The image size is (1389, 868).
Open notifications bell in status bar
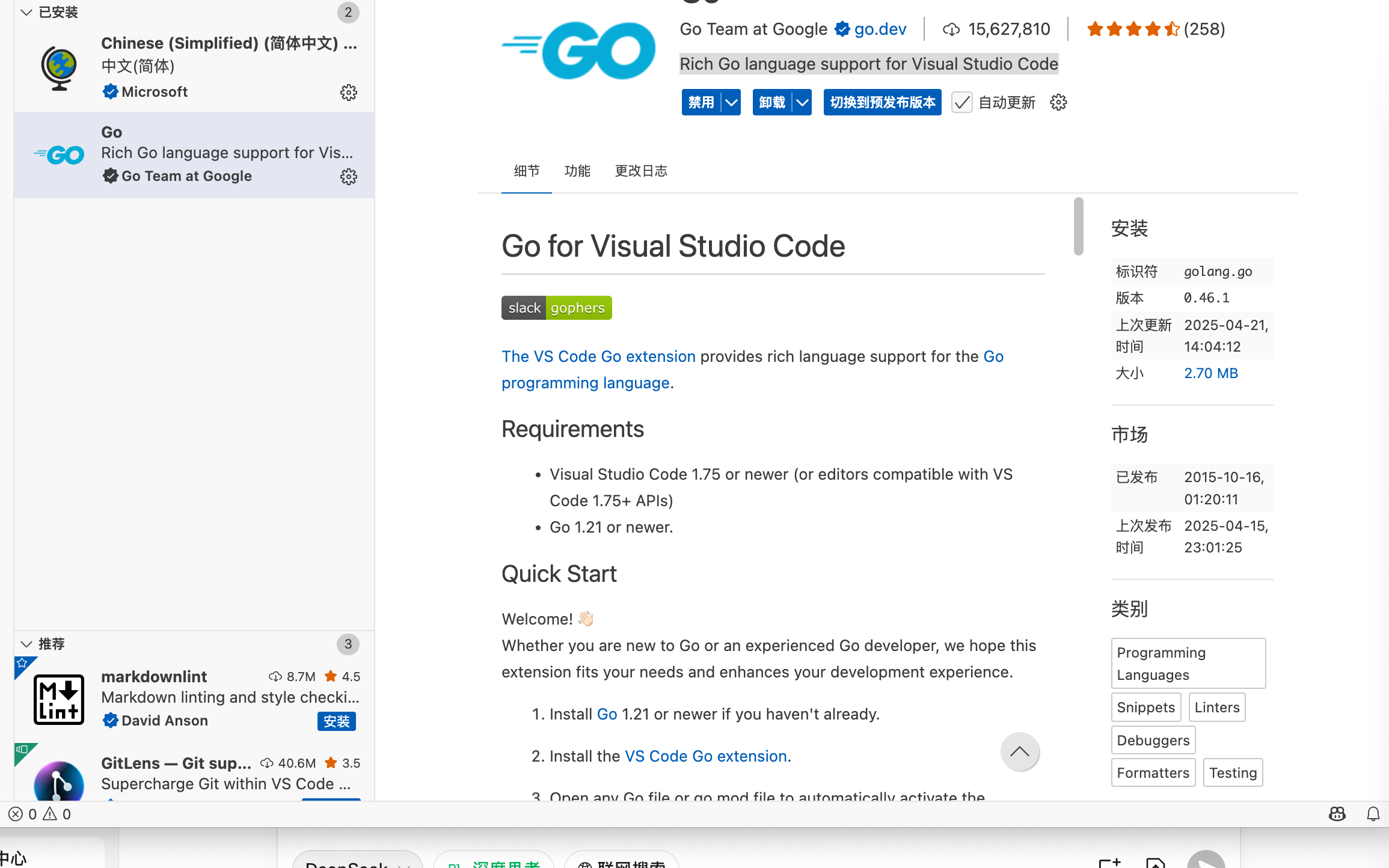1373,814
